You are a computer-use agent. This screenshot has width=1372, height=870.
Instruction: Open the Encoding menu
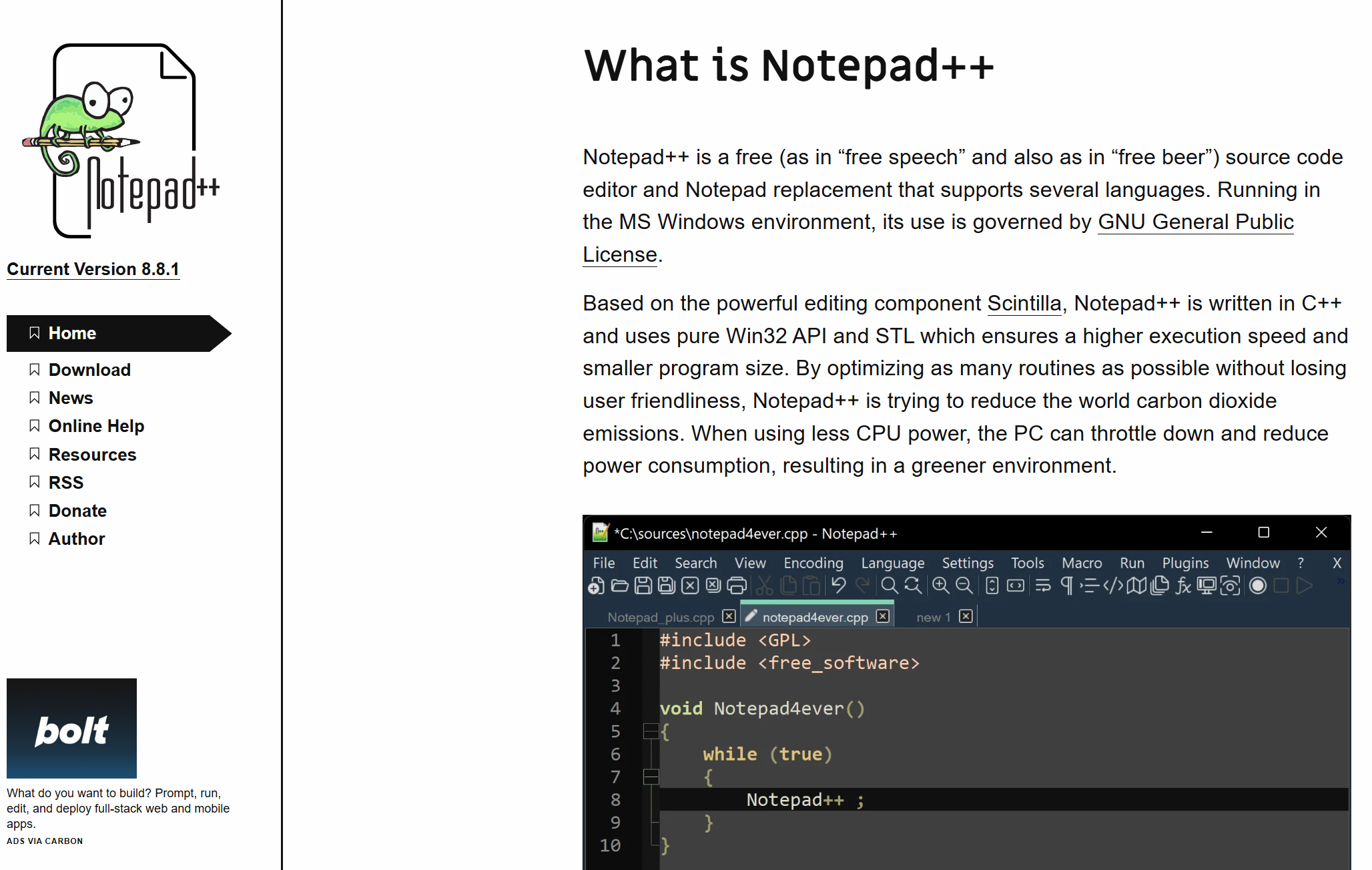point(813,563)
